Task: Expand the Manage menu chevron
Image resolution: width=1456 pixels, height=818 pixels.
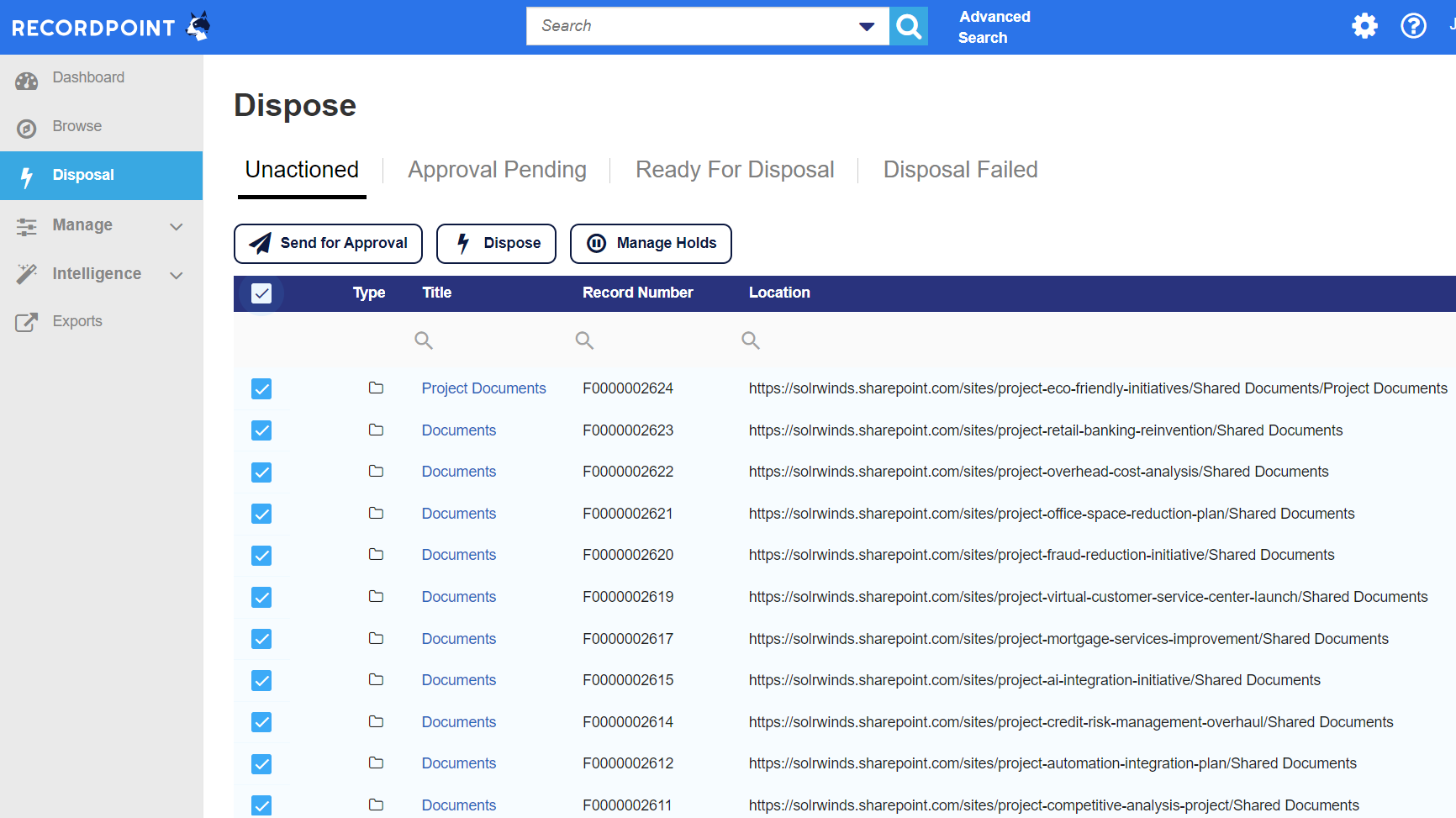Action: pyautogui.click(x=177, y=226)
